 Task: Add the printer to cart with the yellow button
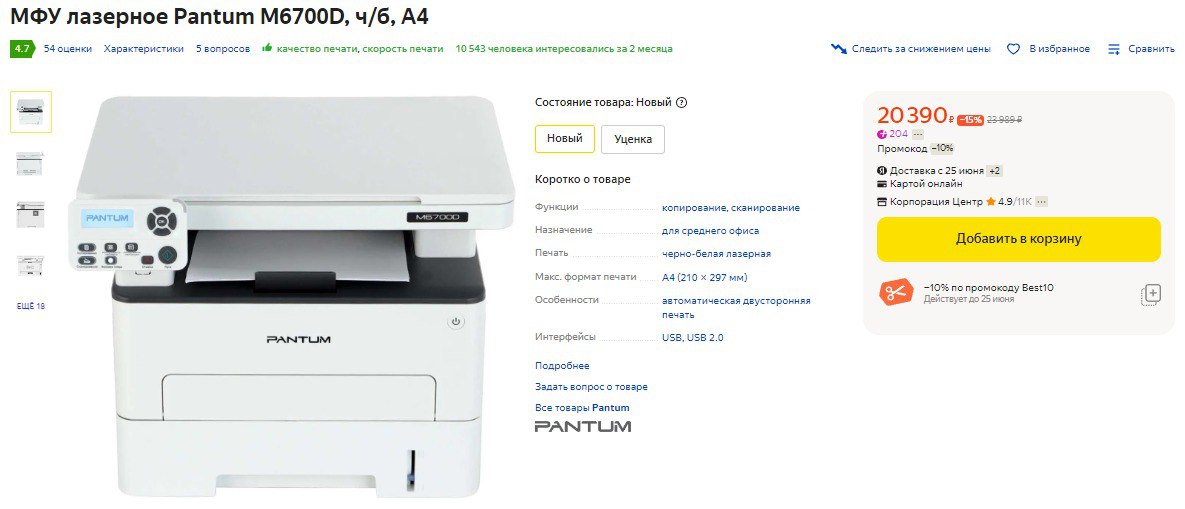1018,239
